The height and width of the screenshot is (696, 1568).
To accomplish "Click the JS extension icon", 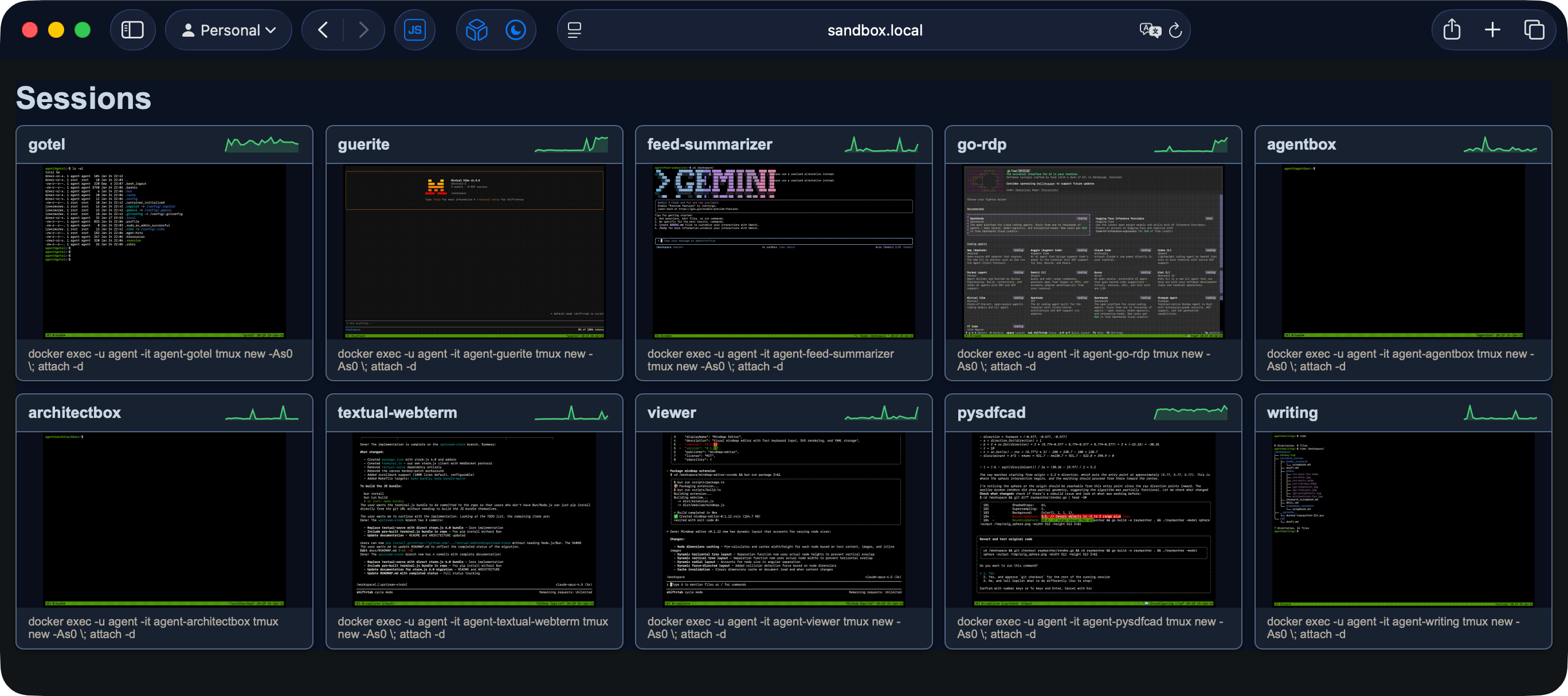I will coord(414,30).
